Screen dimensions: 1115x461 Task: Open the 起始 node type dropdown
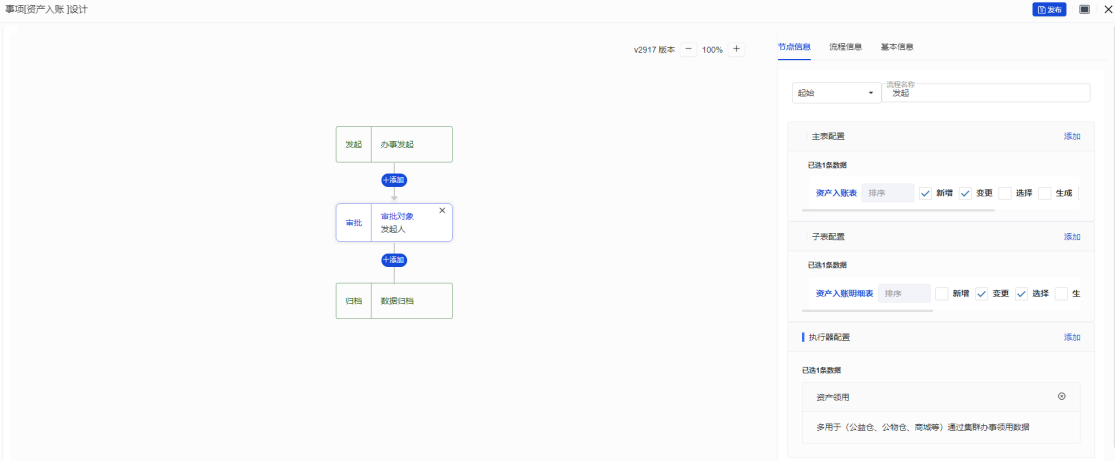(x=835, y=93)
